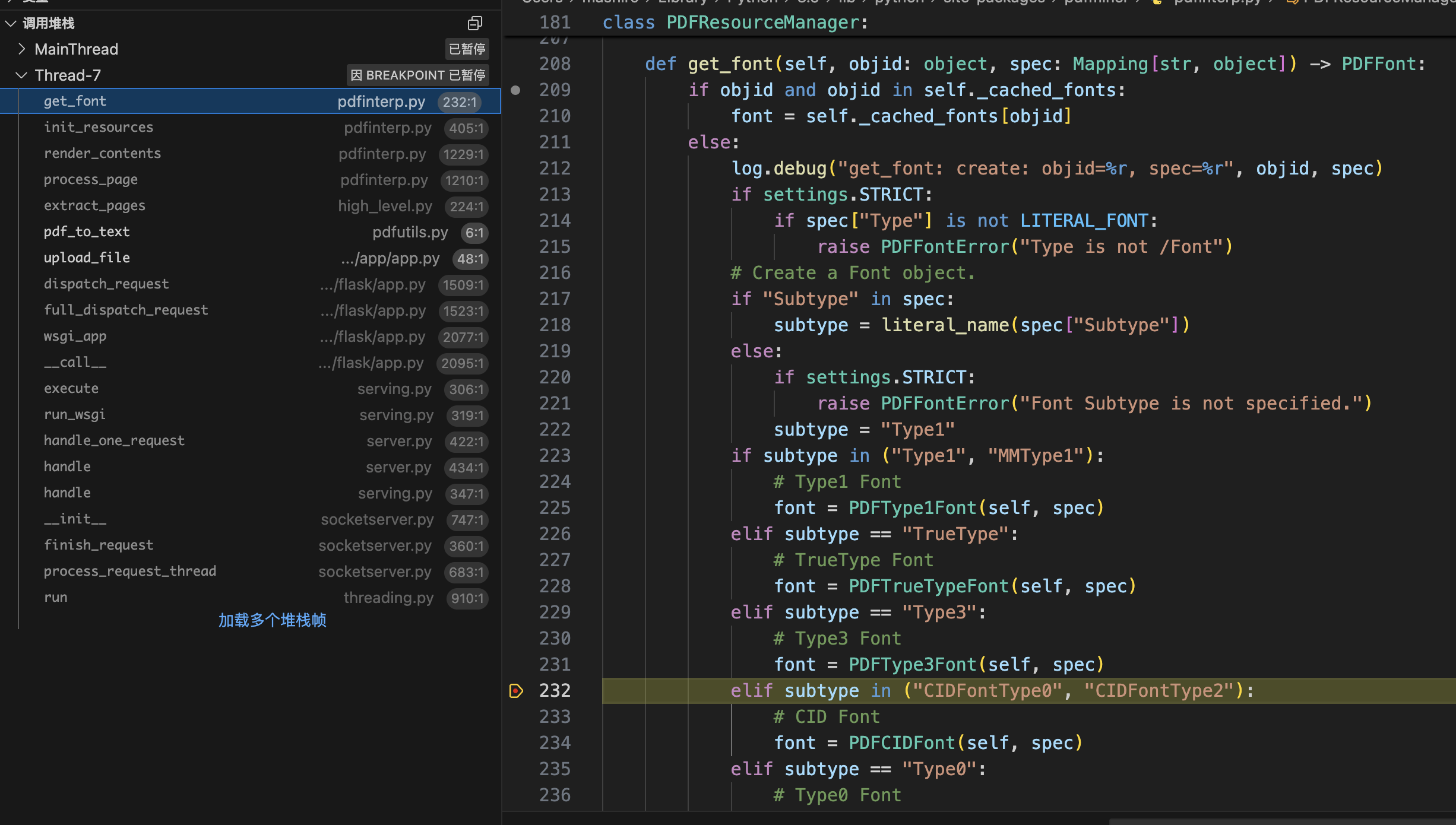The width and height of the screenshot is (1456, 825).
Task: Click the 调用堆栈 section title
Action: [49, 23]
